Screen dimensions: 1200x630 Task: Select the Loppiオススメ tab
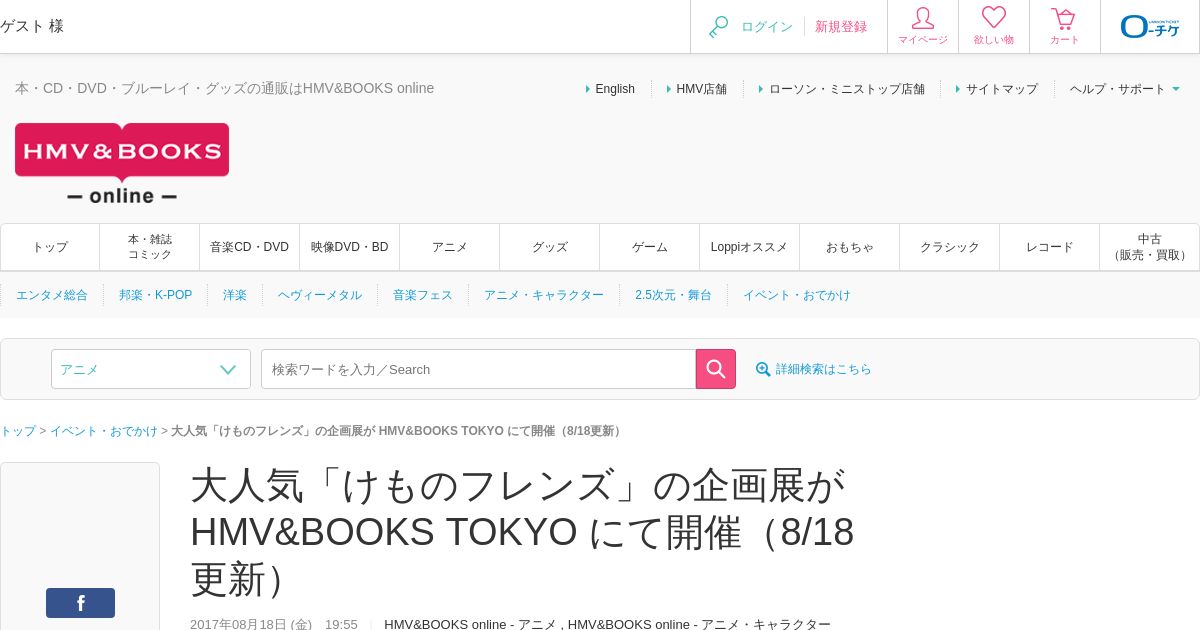750,247
